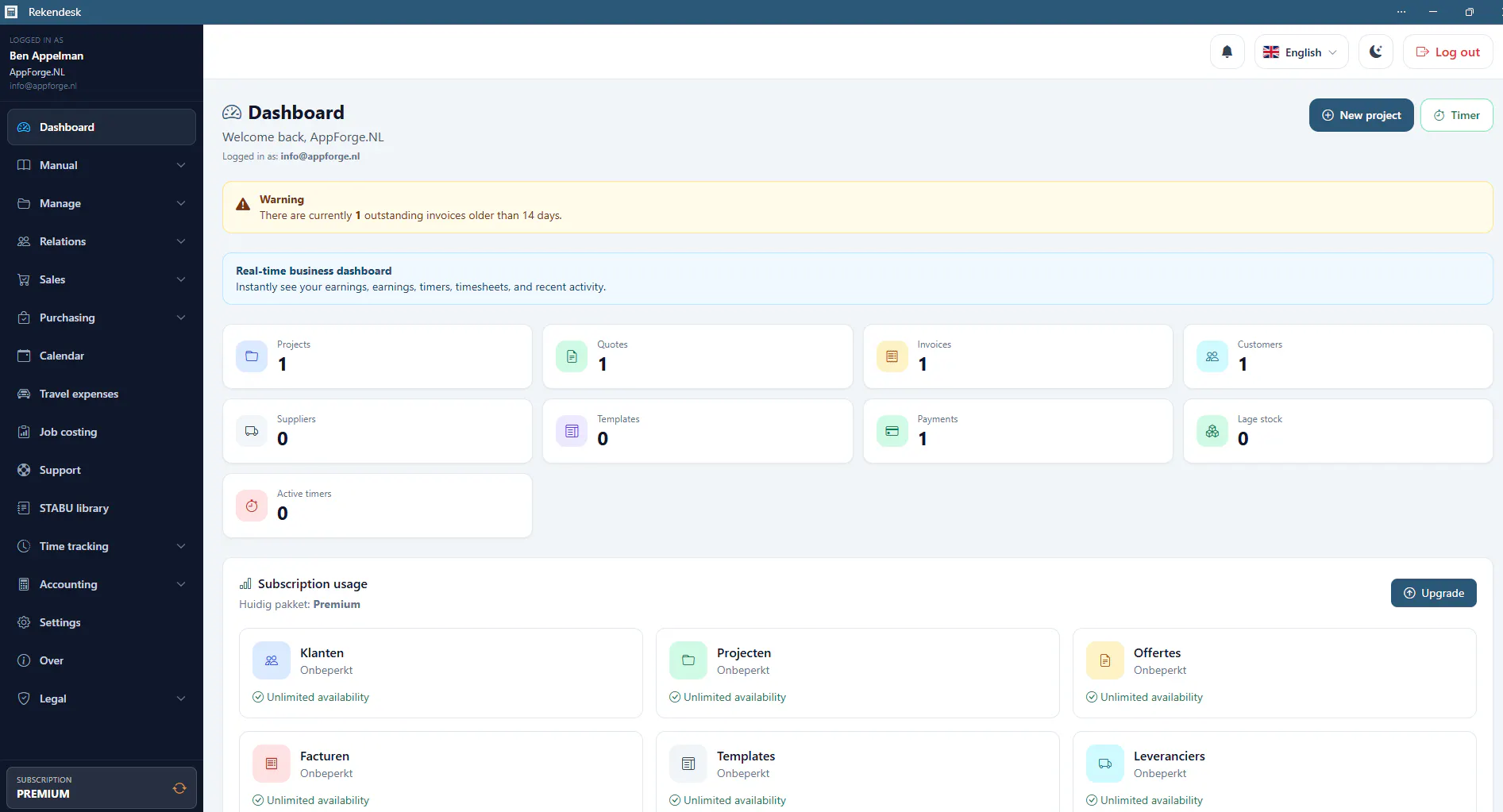Click the Projecten usage folder icon
Screen dimensions: 1503x812
point(688,660)
